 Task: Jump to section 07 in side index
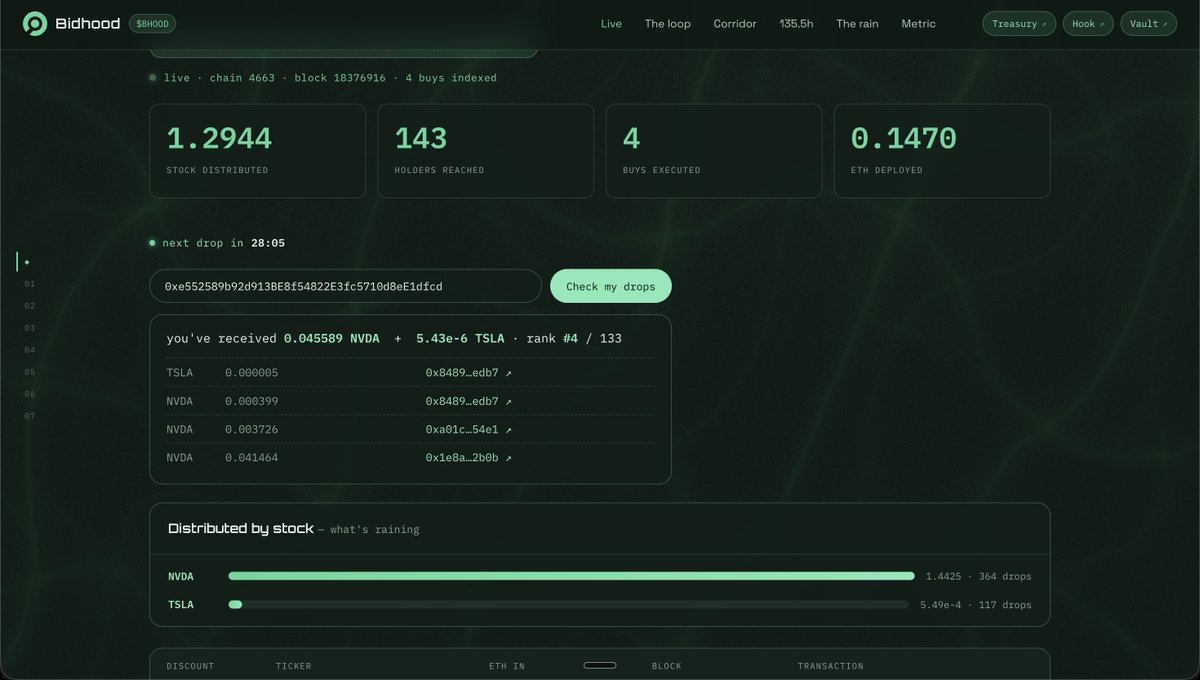[x=30, y=416]
